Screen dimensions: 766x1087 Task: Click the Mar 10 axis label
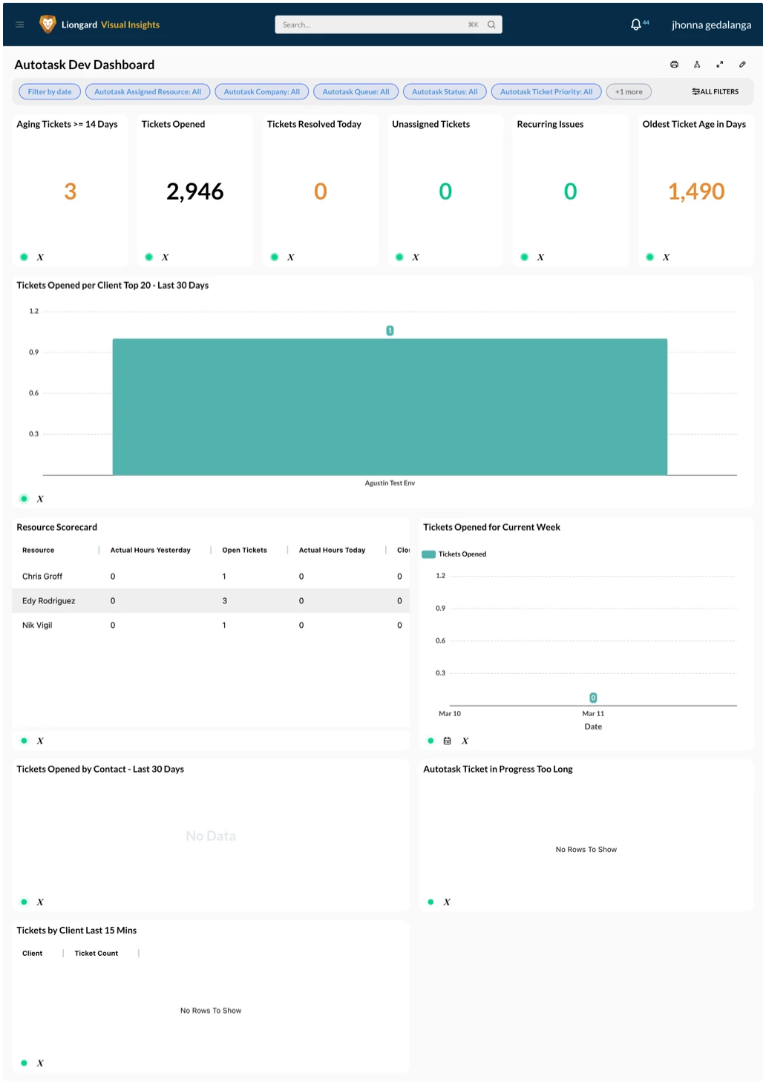pyautogui.click(x=449, y=713)
